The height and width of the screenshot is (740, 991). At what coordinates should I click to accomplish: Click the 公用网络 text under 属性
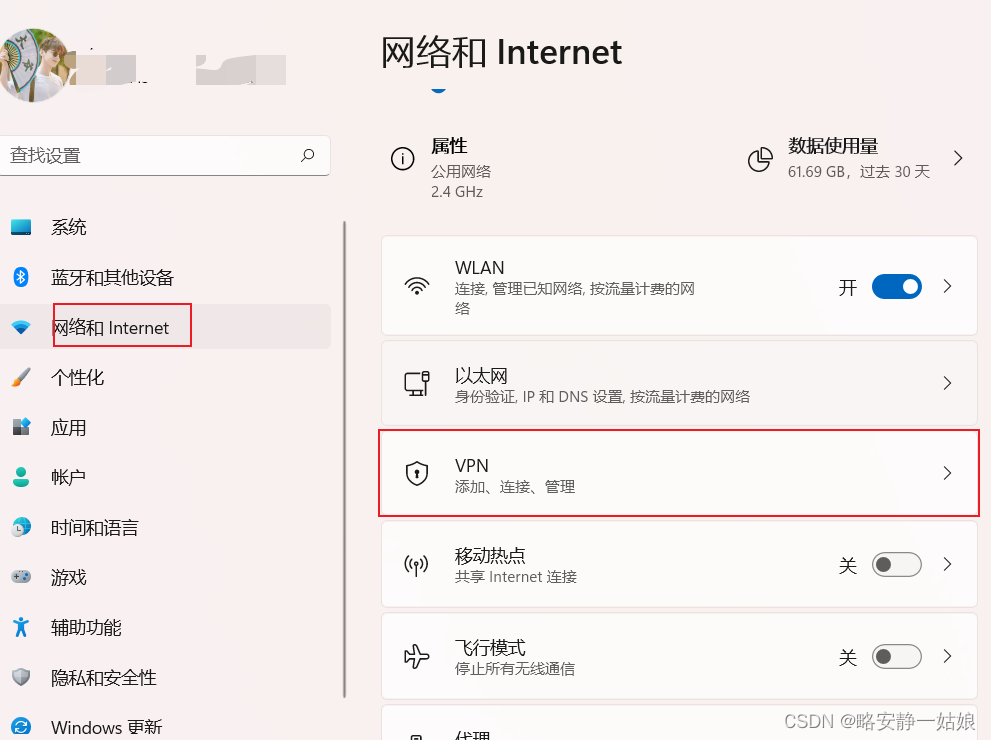[x=461, y=171]
